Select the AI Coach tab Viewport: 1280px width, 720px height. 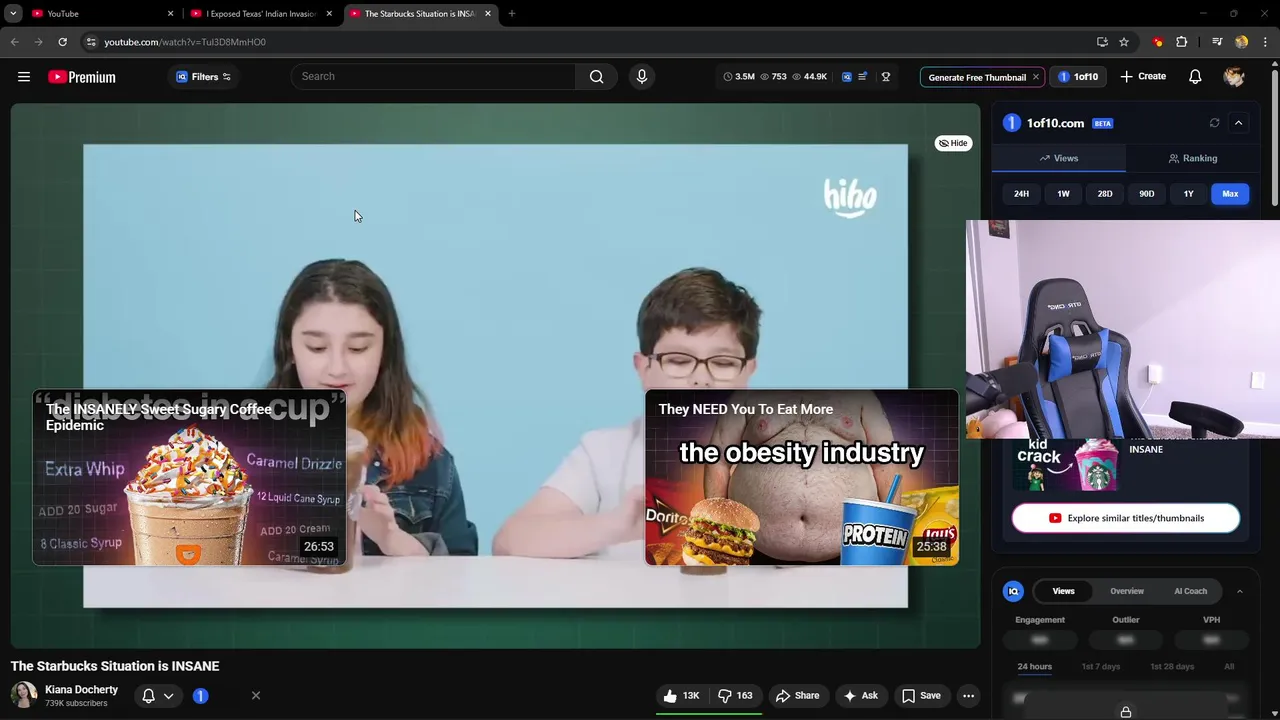coord(1190,591)
